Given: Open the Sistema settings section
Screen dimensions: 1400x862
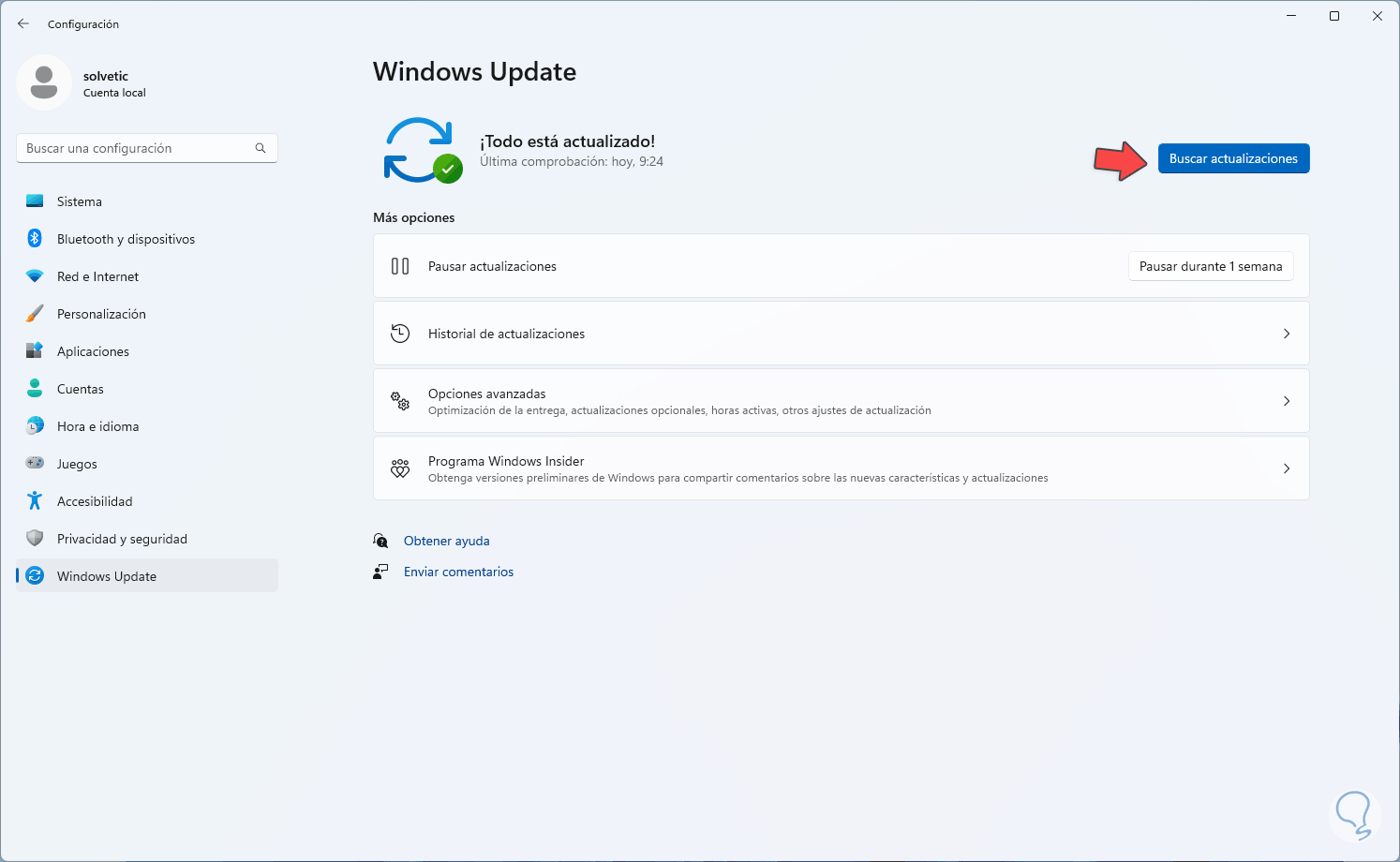Looking at the screenshot, I should [x=147, y=201].
